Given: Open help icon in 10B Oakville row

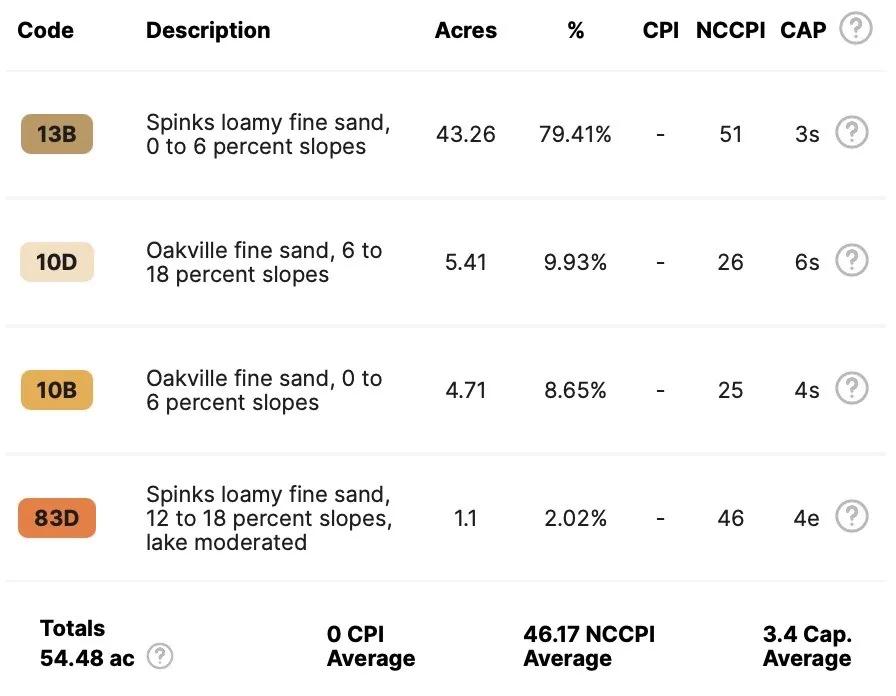Looking at the screenshot, I should pyautogui.click(x=851, y=389).
